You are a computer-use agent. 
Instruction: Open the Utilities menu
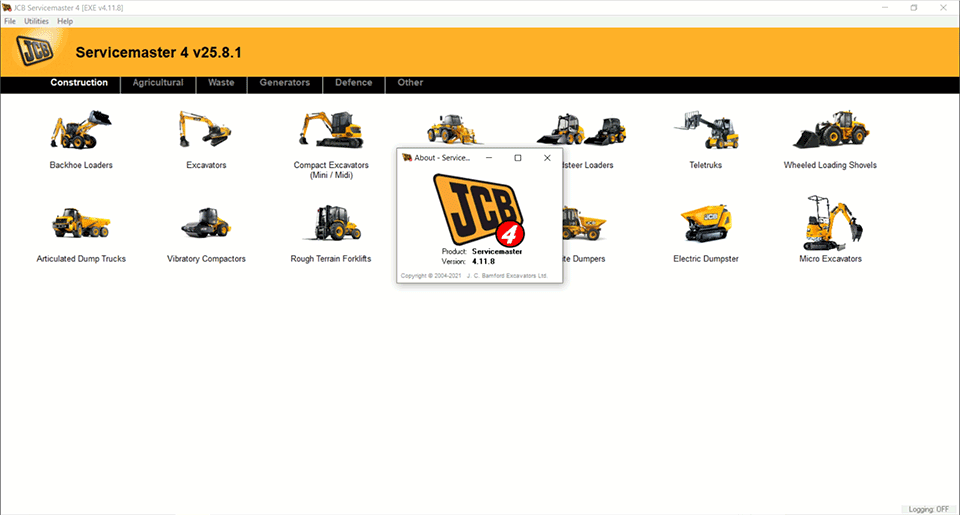pyautogui.click(x=36, y=21)
